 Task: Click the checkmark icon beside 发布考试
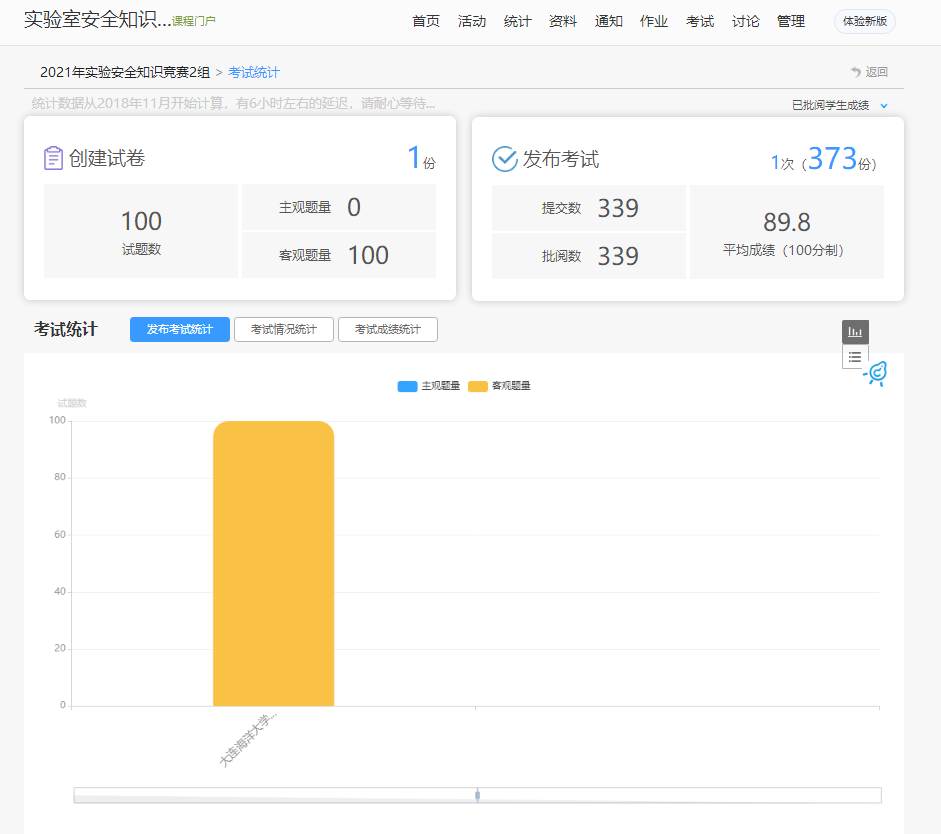tap(505, 159)
